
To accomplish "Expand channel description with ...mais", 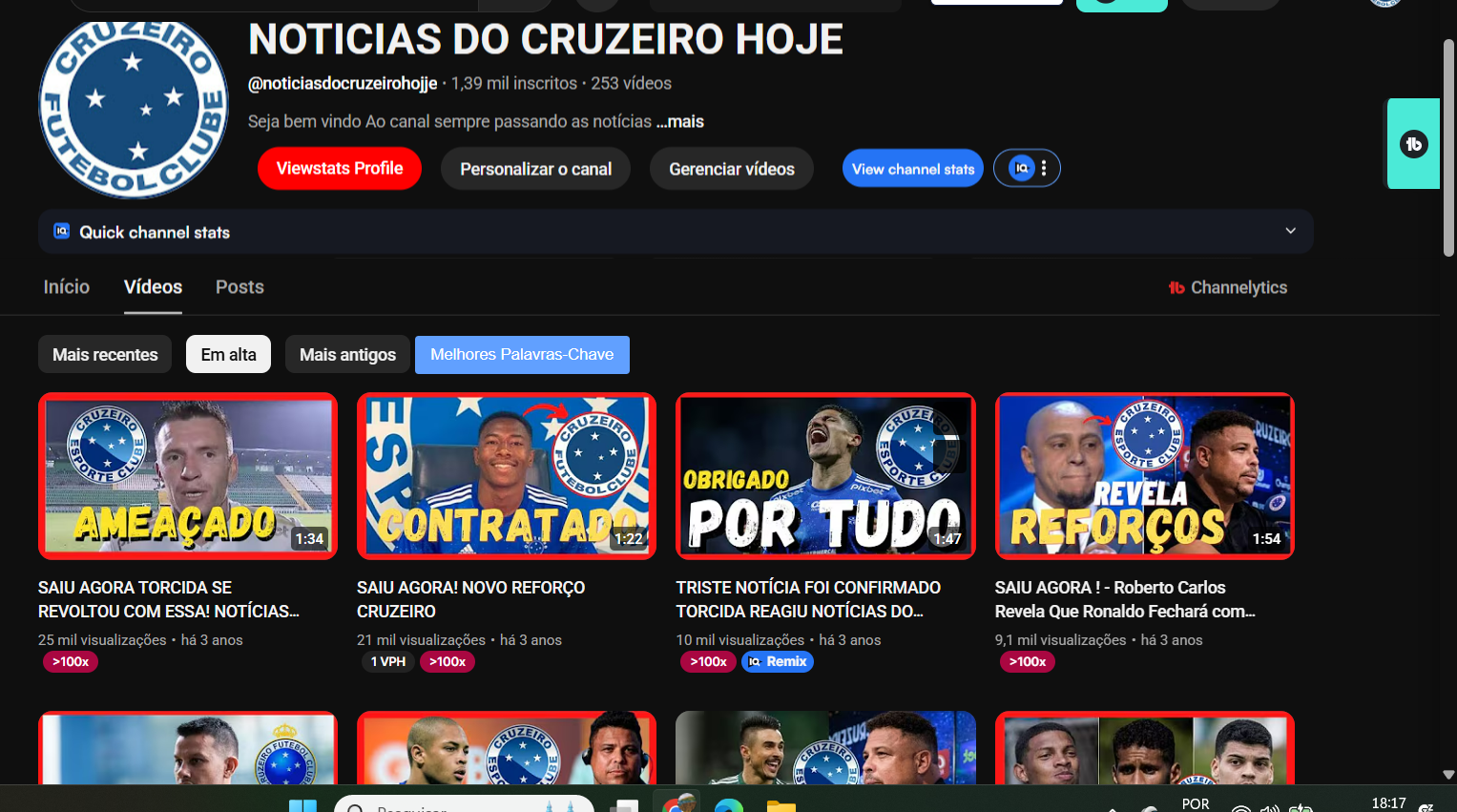I will click(x=680, y=121).
